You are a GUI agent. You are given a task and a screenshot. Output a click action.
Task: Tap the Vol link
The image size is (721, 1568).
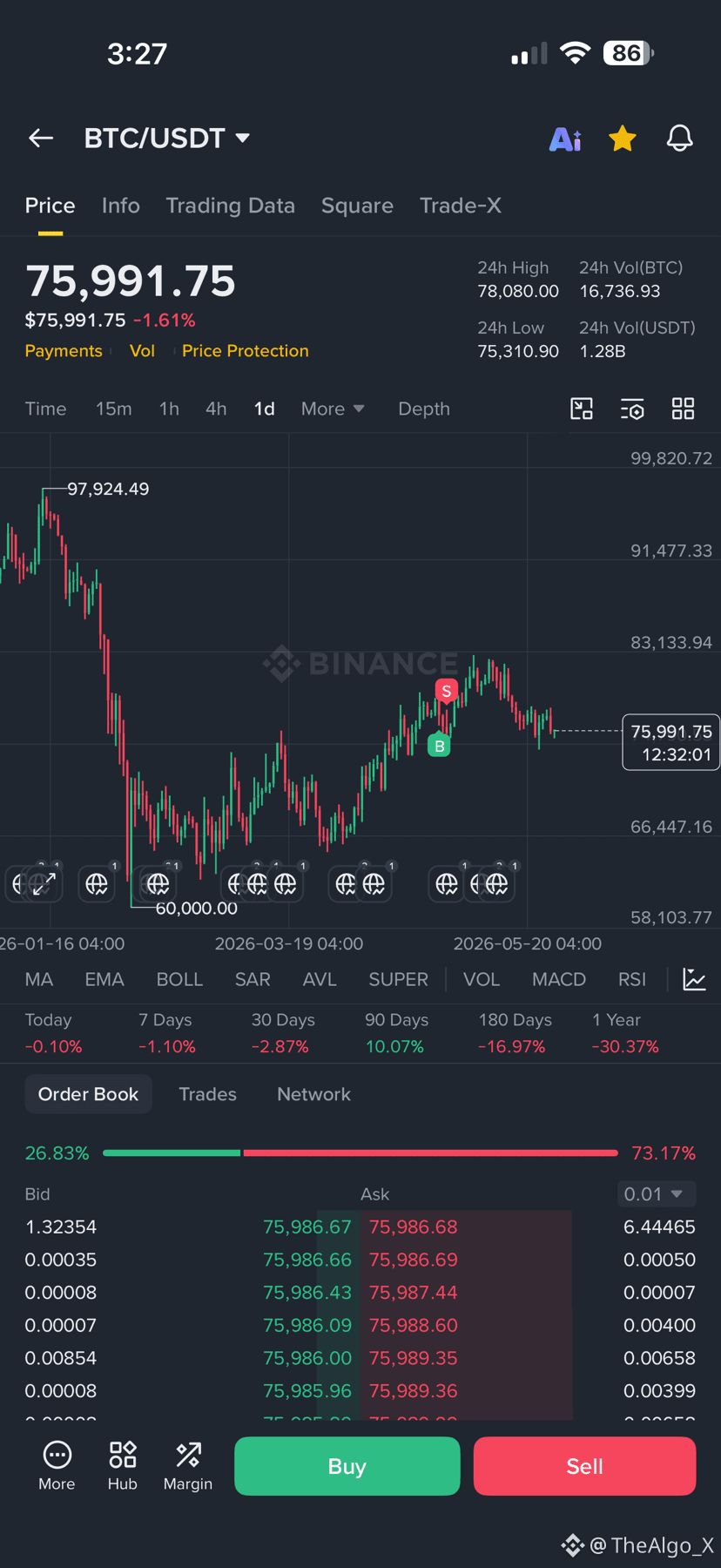pyautogui.click(x=142, y=351)
